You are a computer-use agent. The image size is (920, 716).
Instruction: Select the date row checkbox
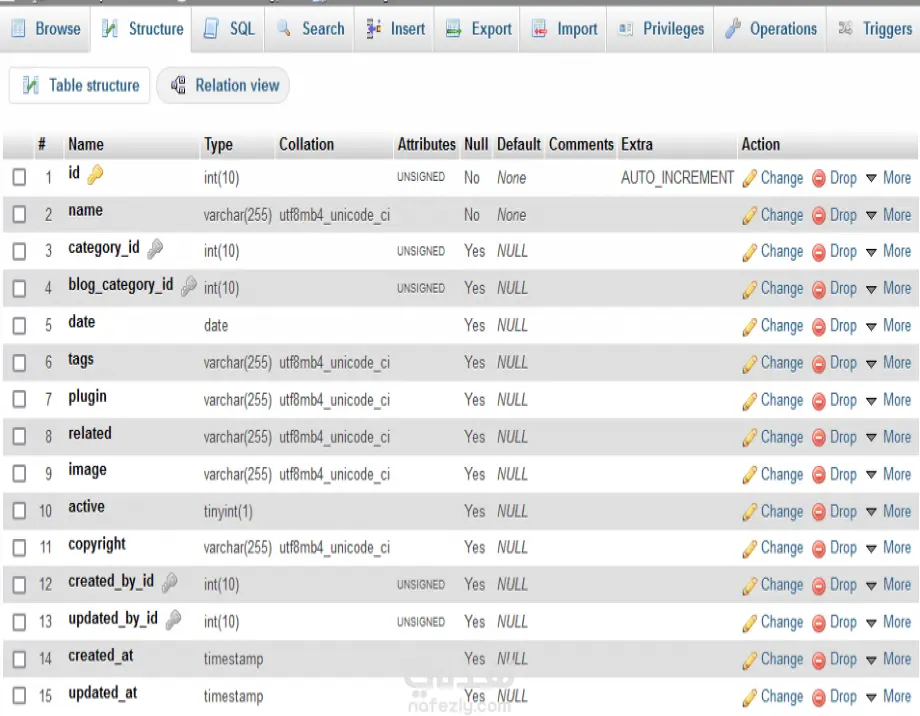(x=19, y=326)
